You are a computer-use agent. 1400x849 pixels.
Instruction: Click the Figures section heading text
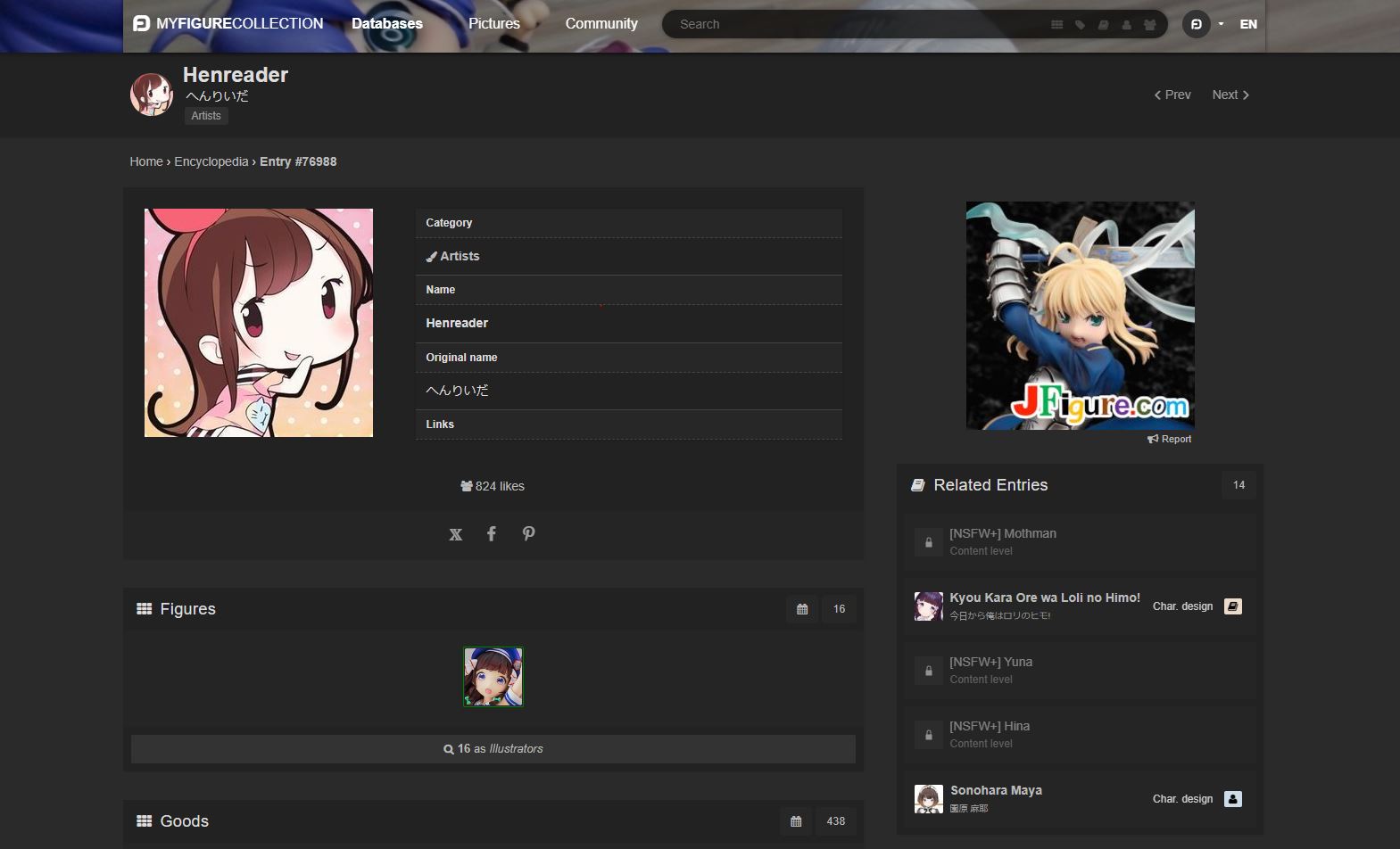pyautogui.click(x=187, y=609)
